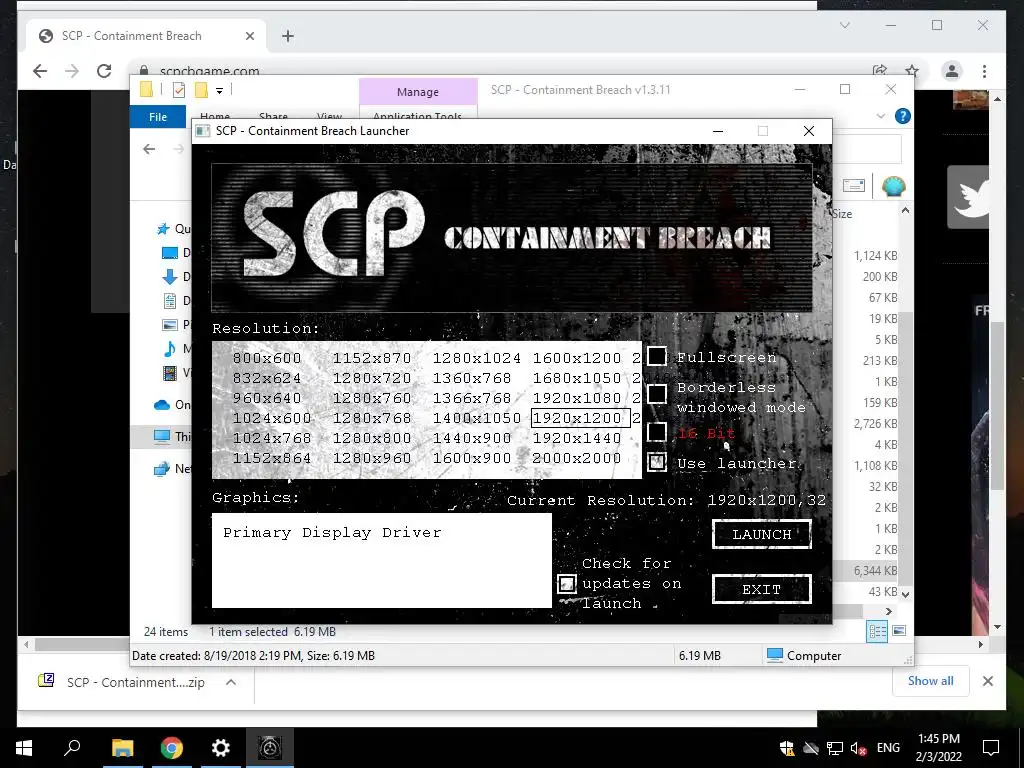Select 1152x870 resolution
This screenshot has height=768, width=1024.
pos(372,359)
